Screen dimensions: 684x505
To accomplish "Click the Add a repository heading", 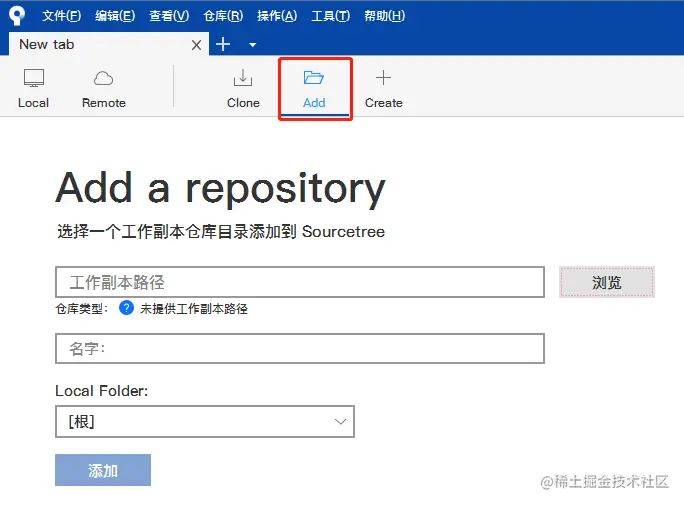I will point(221,188).
